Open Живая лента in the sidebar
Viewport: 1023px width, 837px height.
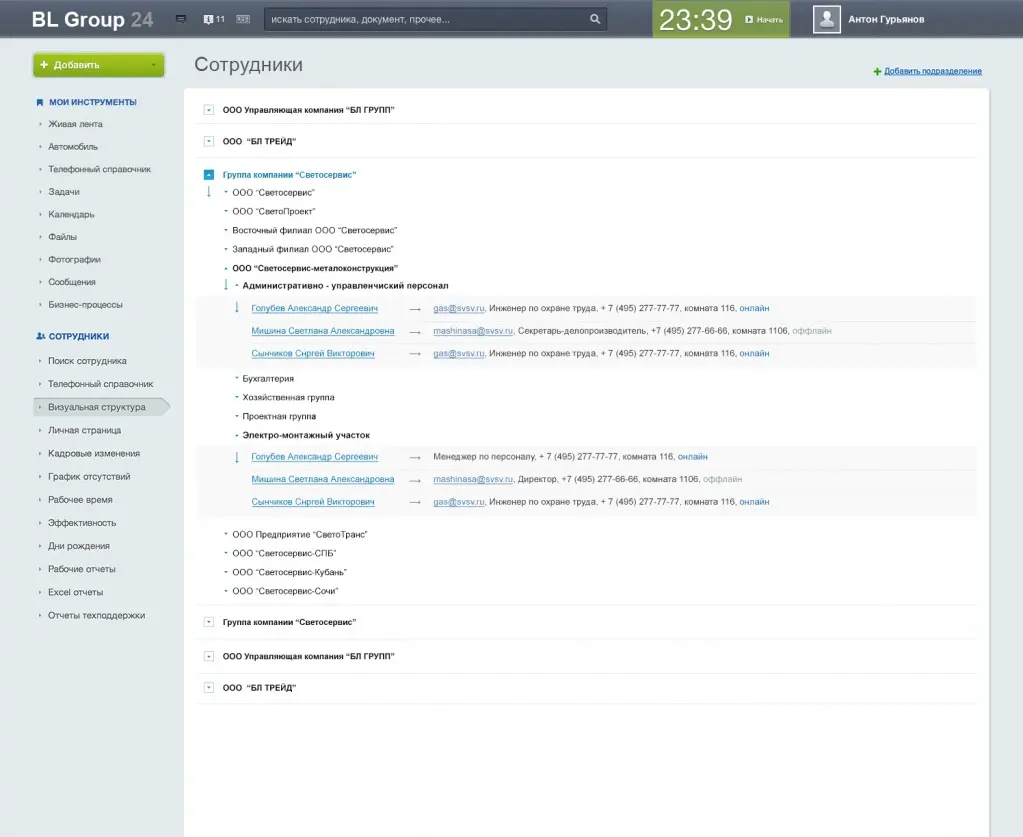[75, 124]
